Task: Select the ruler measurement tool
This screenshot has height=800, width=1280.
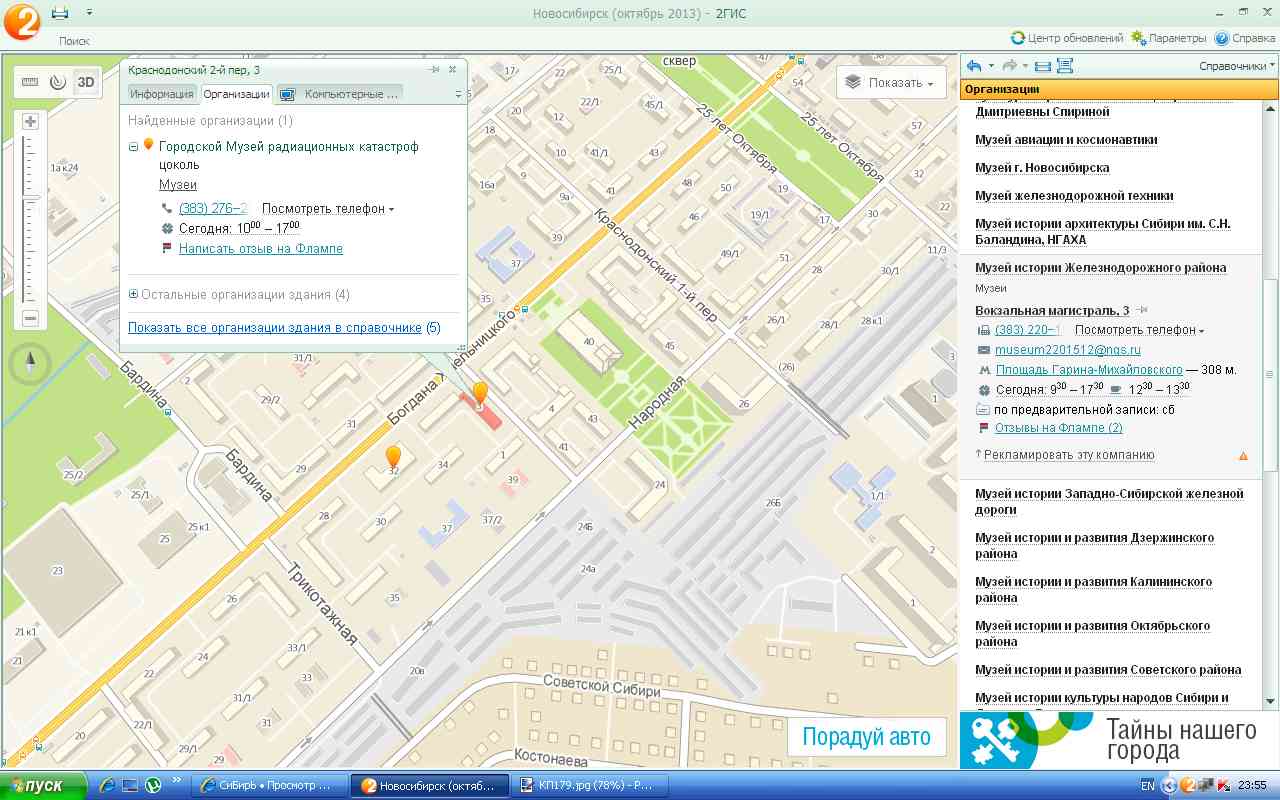Action: coord(30,82)
